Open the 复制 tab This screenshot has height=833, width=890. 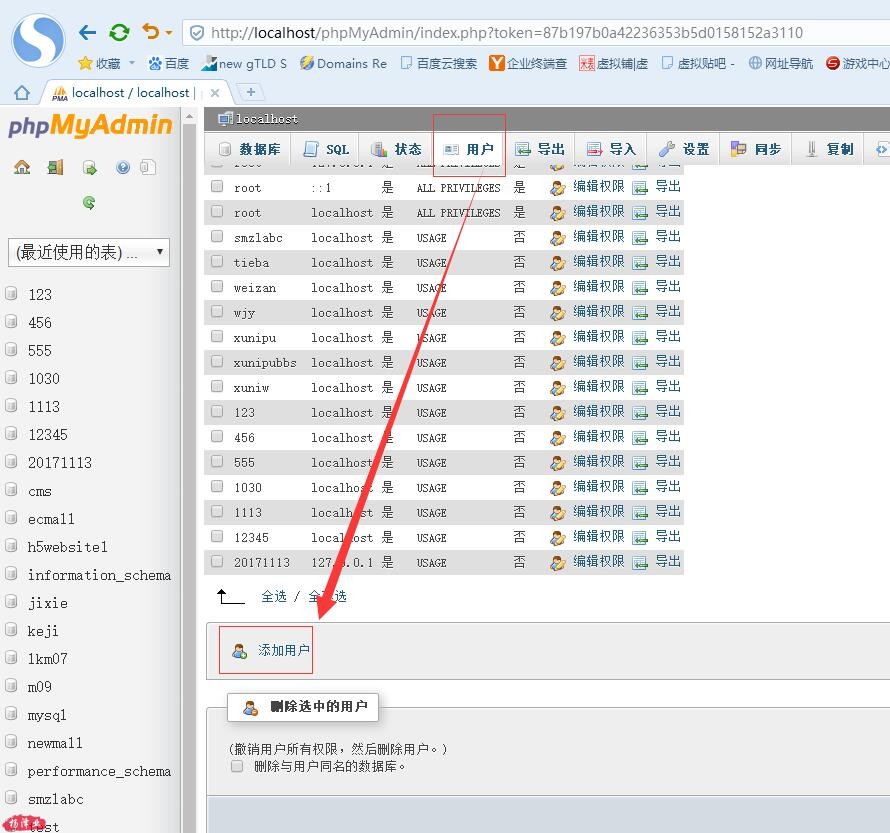click(830, 149)
